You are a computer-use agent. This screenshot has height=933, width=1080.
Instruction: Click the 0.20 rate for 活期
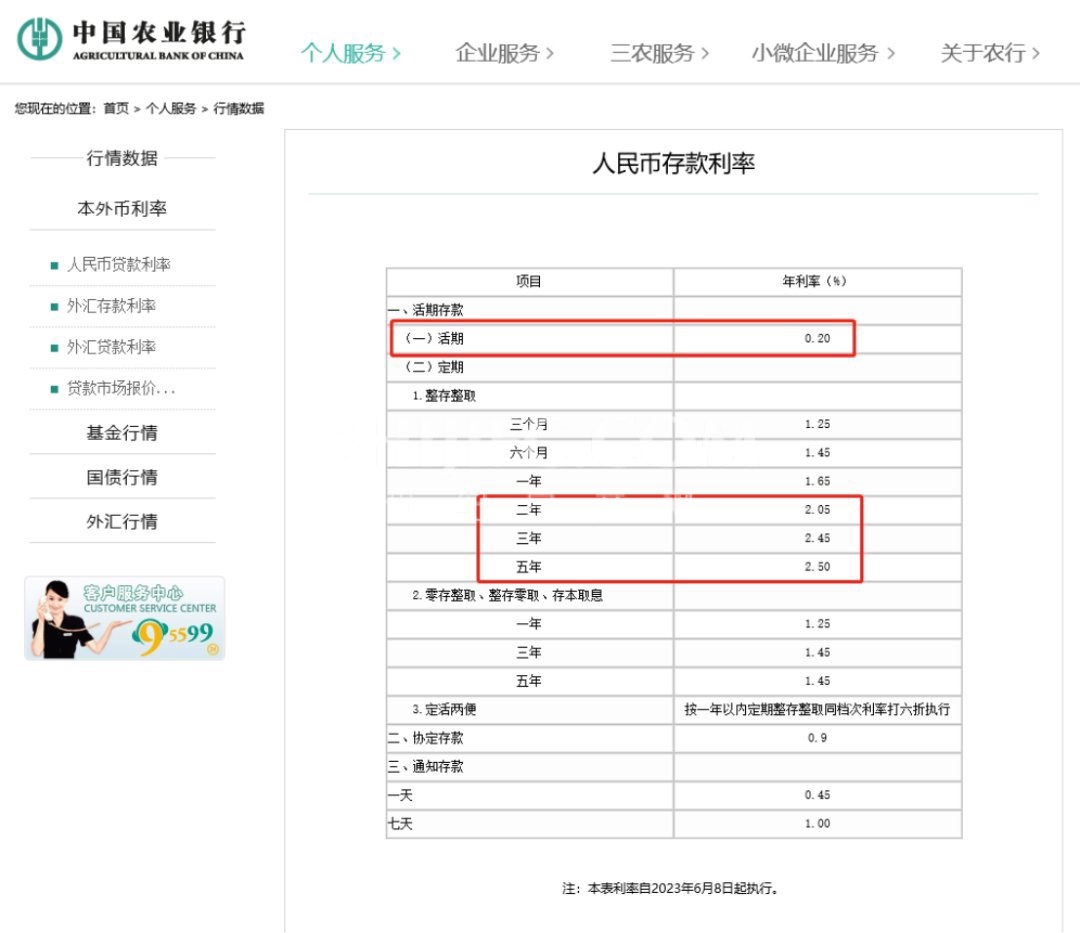[x=818, y=338]
